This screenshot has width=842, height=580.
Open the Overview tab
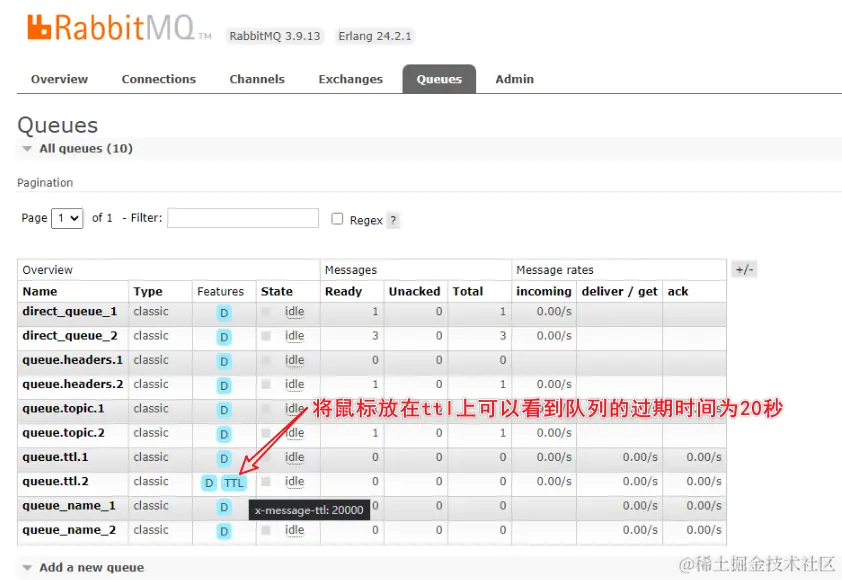(x=59, y=79)
